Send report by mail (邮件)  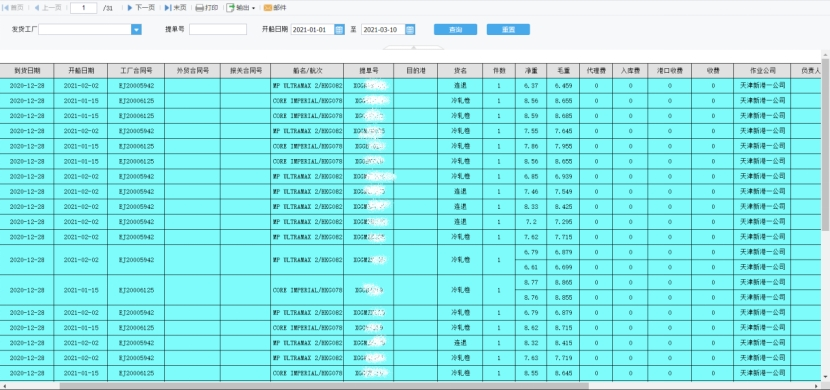click(x=275, y=8)
